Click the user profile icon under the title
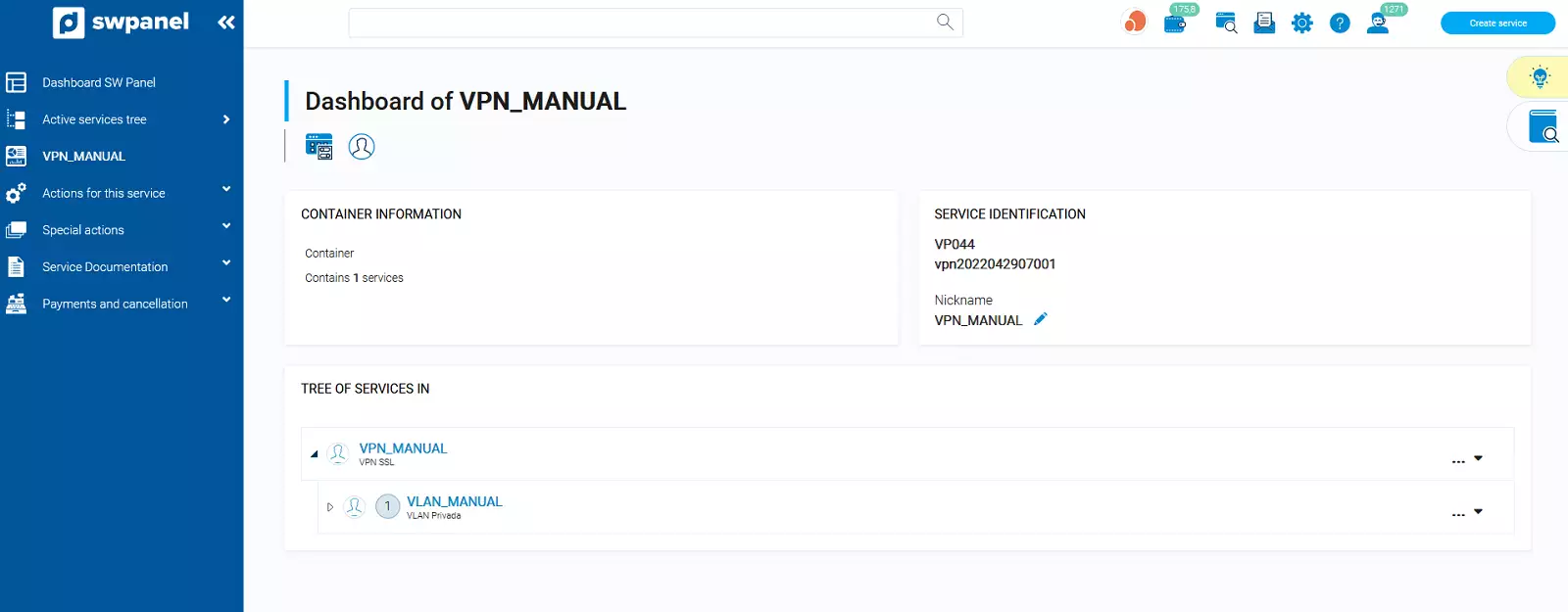Screen dimensions: 1568x612 [x=362, y=147]
